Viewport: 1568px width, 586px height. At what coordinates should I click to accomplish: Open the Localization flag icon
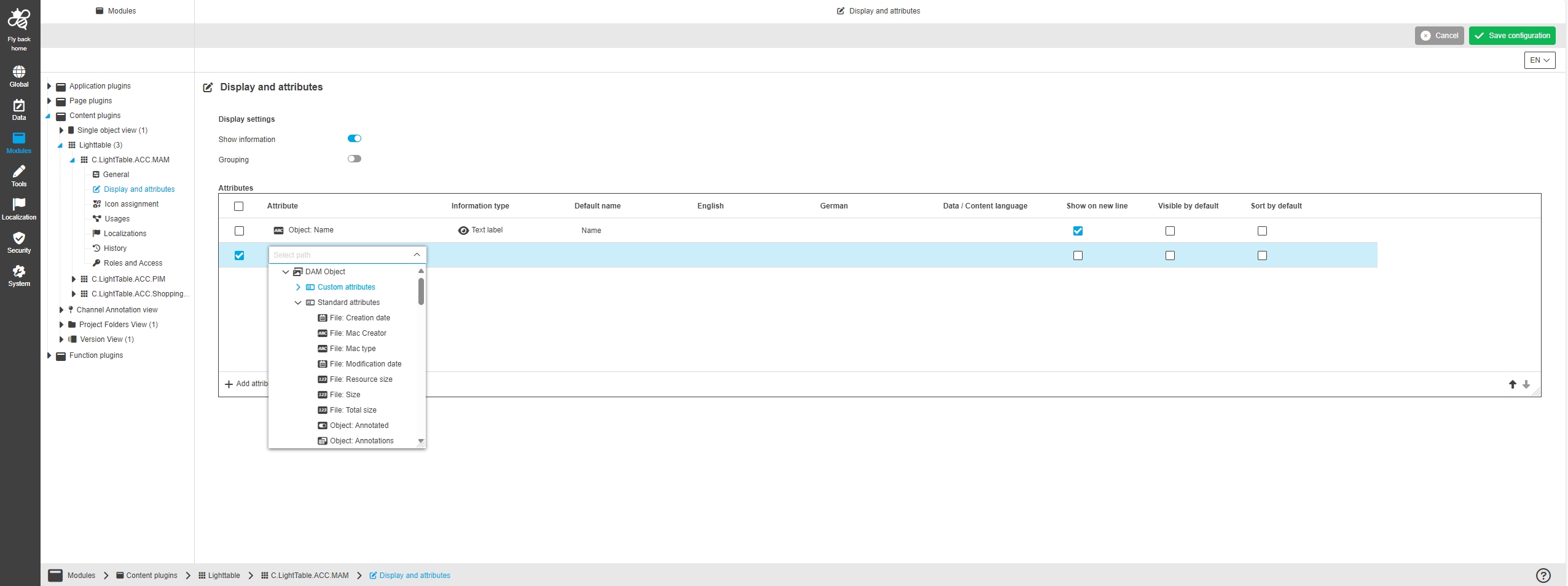(x=18, y=205)
